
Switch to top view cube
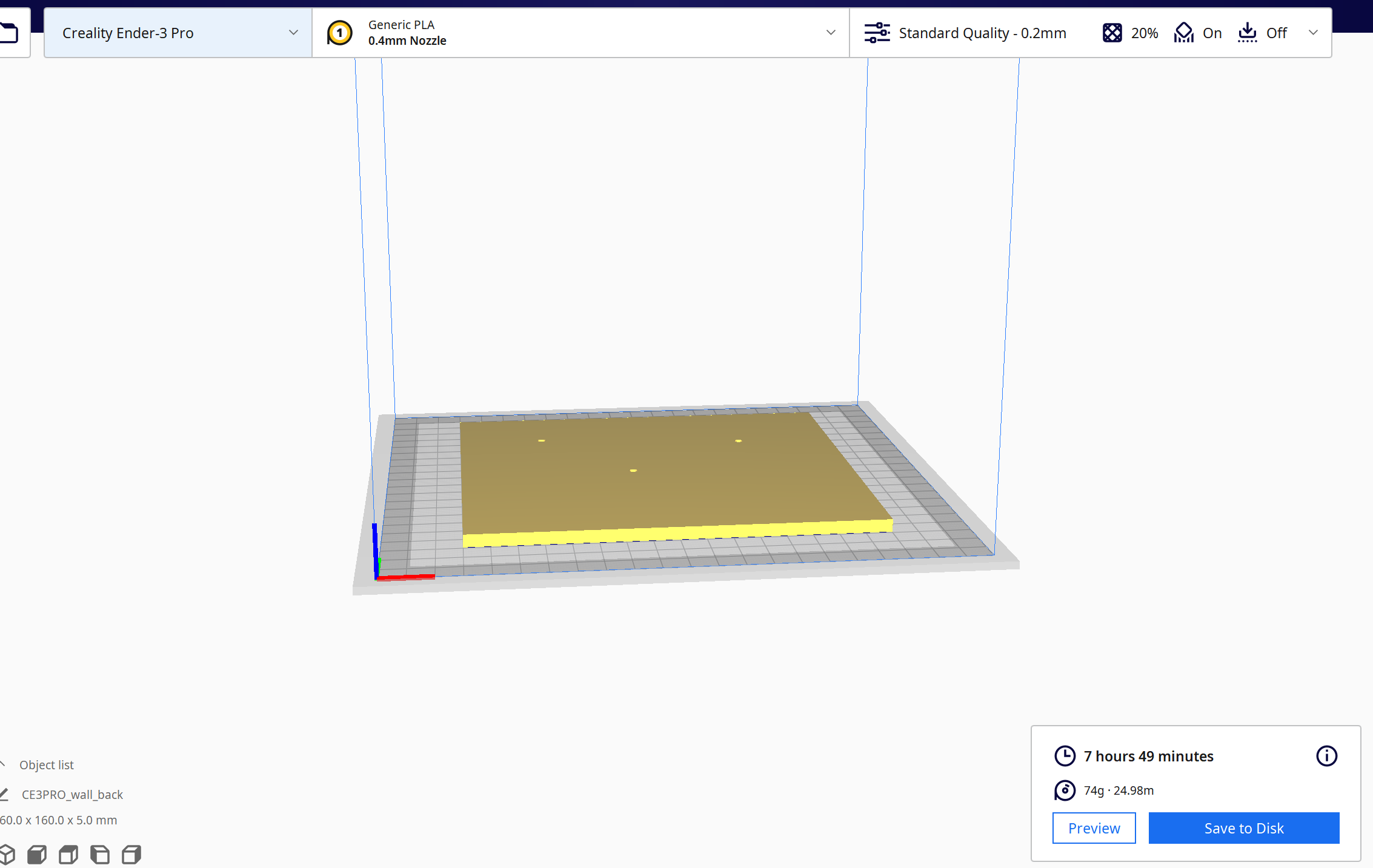point(68,855)
